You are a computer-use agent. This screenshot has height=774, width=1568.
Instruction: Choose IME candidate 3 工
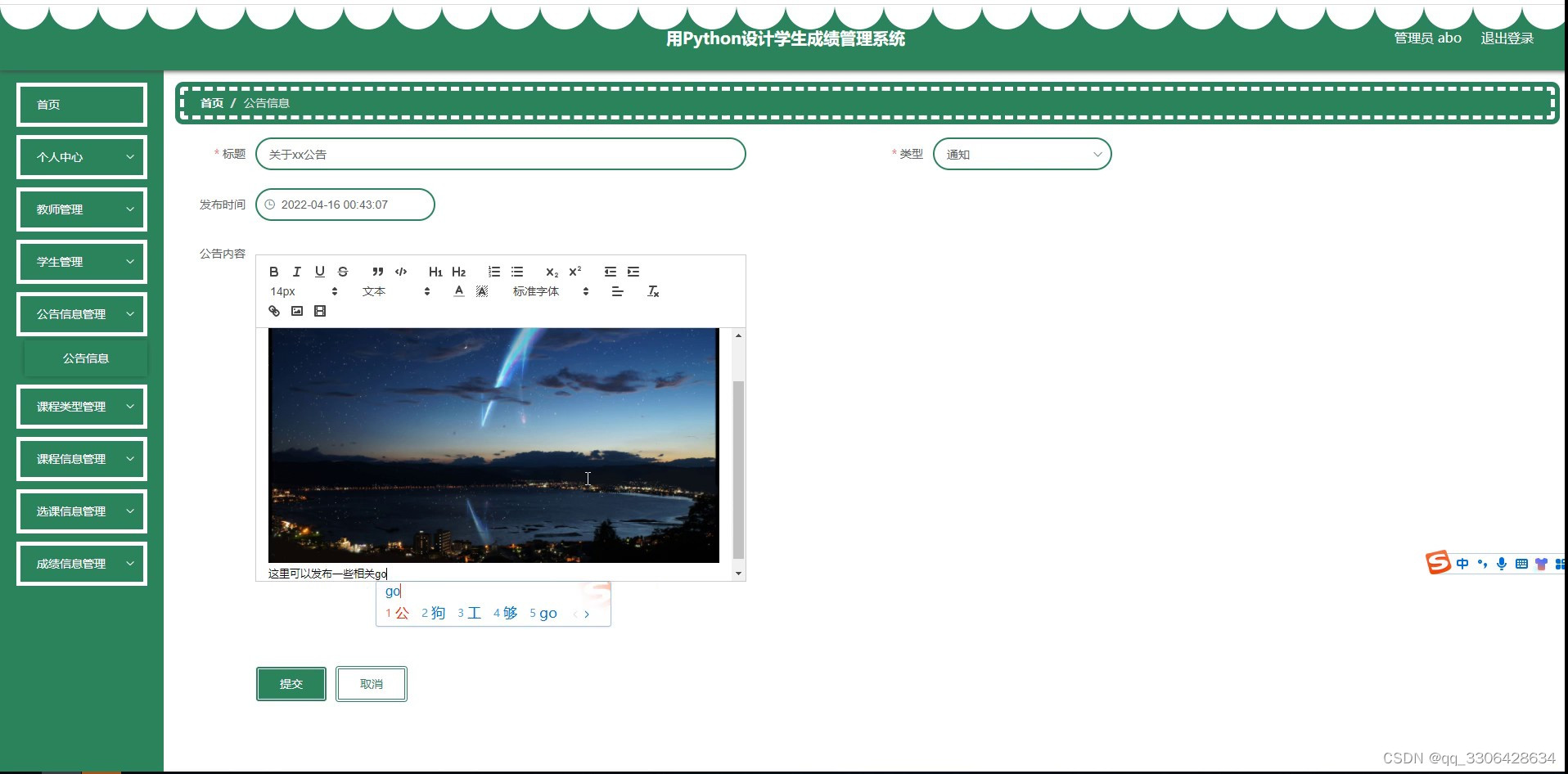click(470, 613)
